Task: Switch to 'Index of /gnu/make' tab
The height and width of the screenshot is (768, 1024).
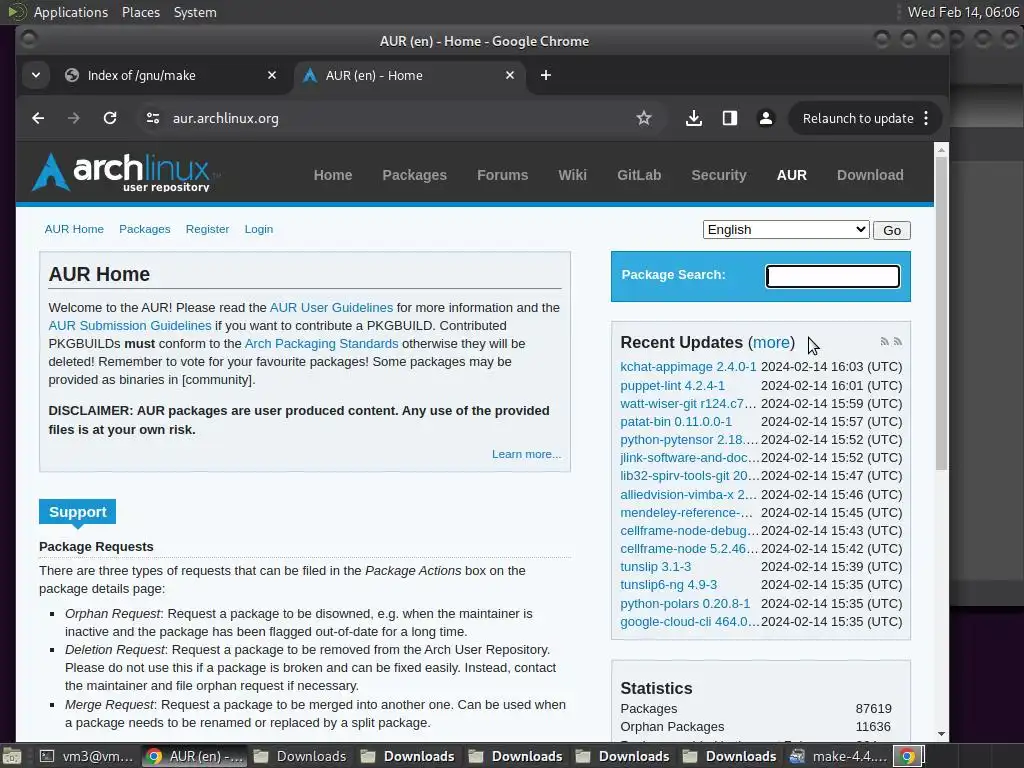Action: [x=142, y=75]
